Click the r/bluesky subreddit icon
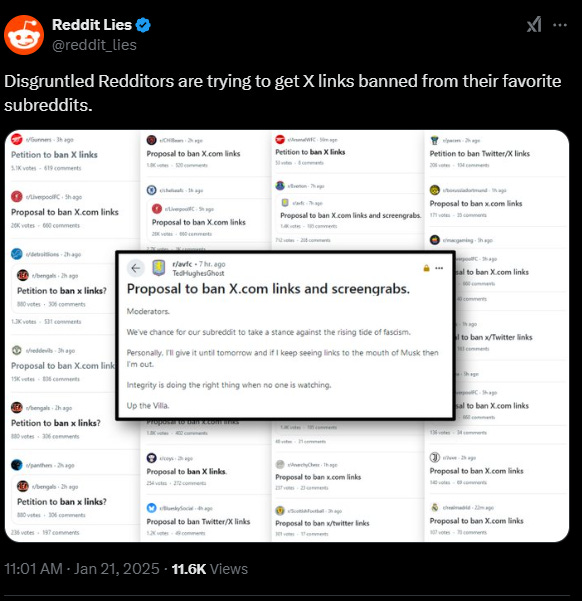 pyautogui.click(x=152, y=508)
